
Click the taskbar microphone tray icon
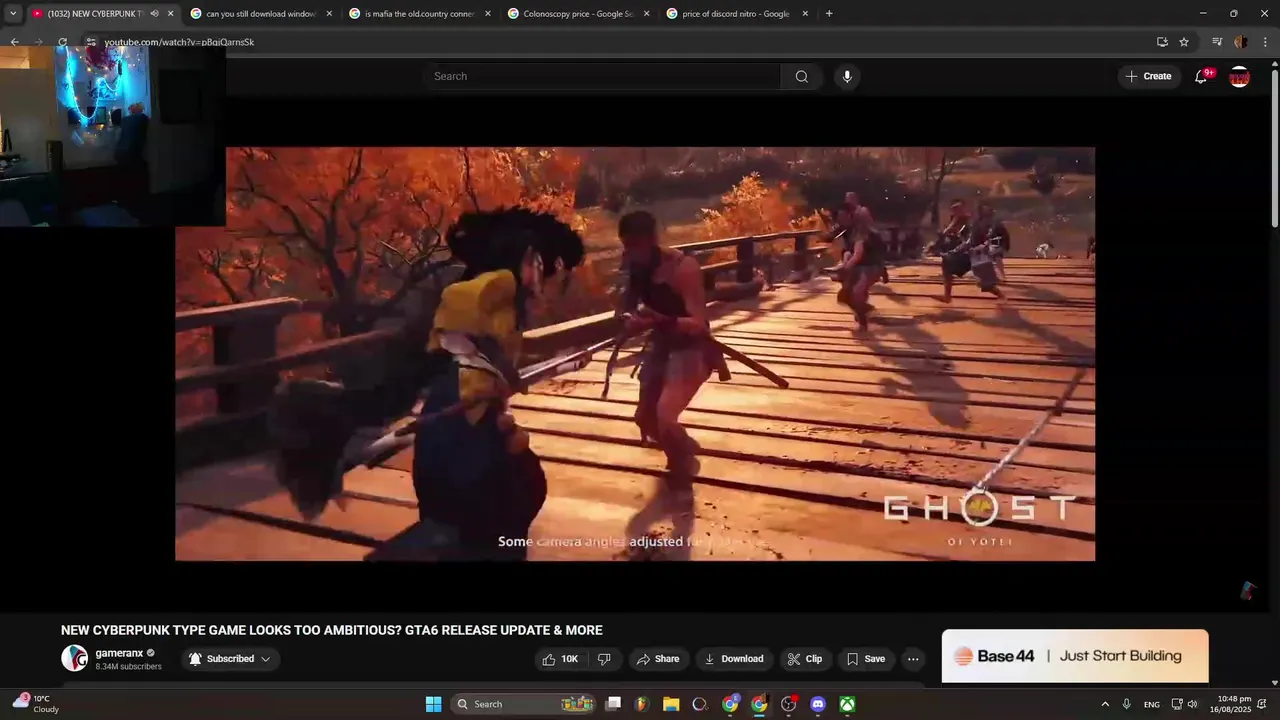tap(1127, 704)
